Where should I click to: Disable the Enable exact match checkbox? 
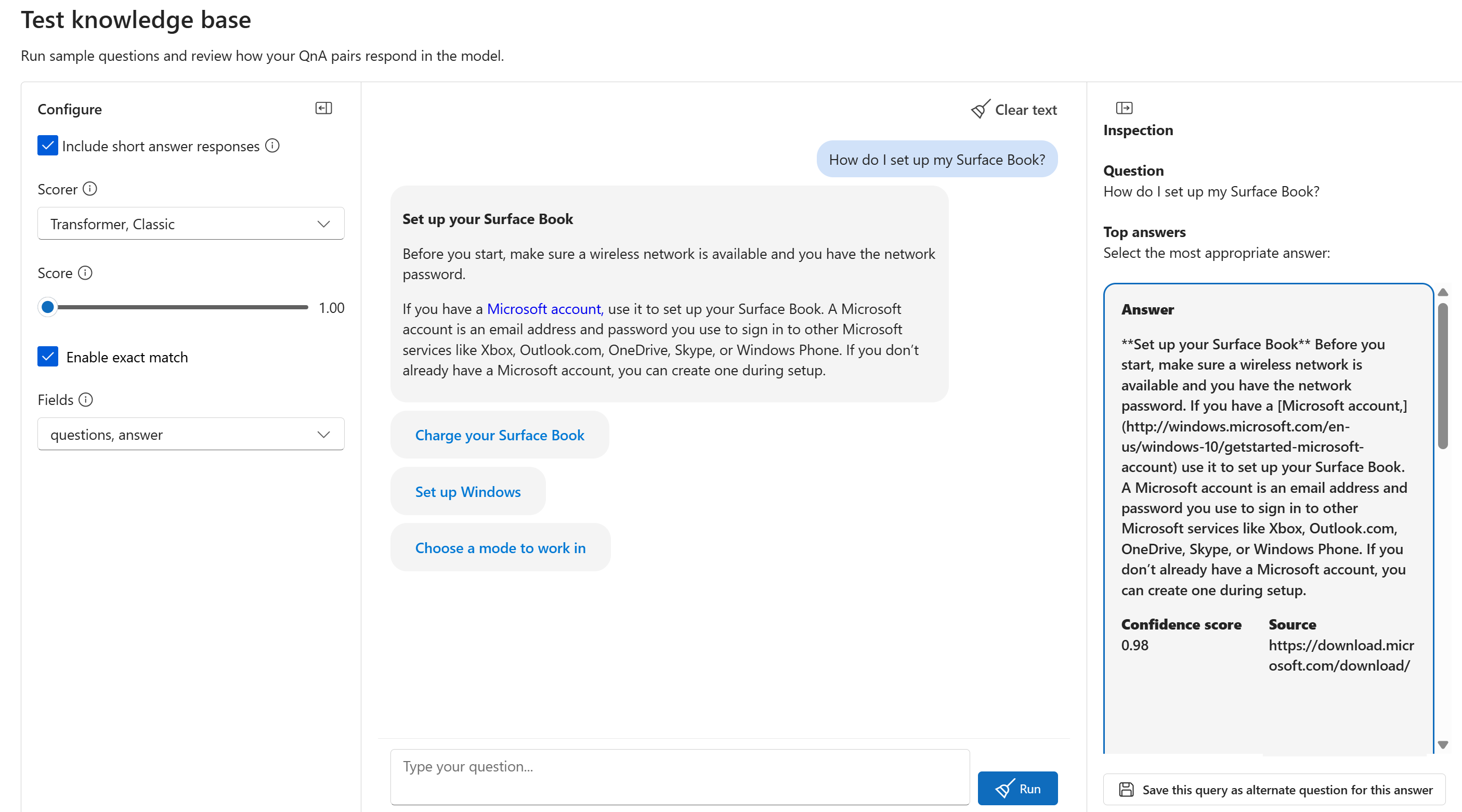tap(48, 356)
